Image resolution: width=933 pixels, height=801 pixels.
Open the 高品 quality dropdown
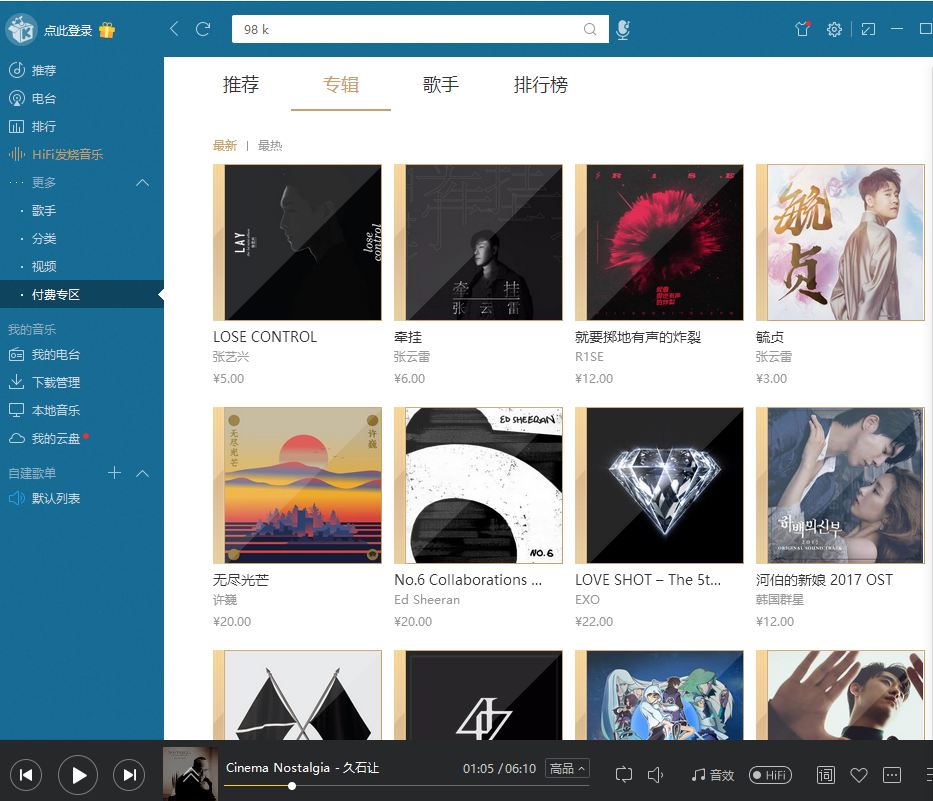click(x=567, y=768)
